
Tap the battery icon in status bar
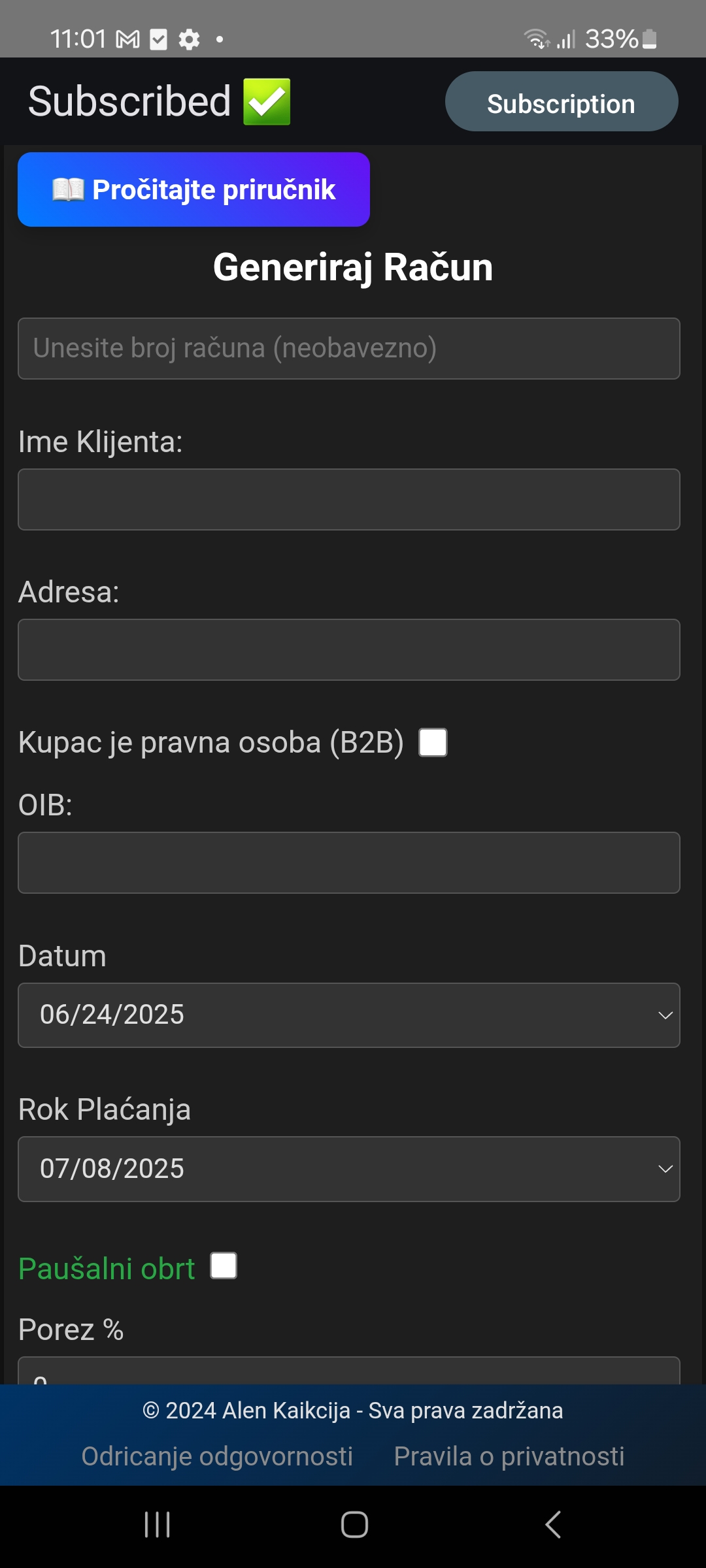pyautogui.click(x=649, y=39)
